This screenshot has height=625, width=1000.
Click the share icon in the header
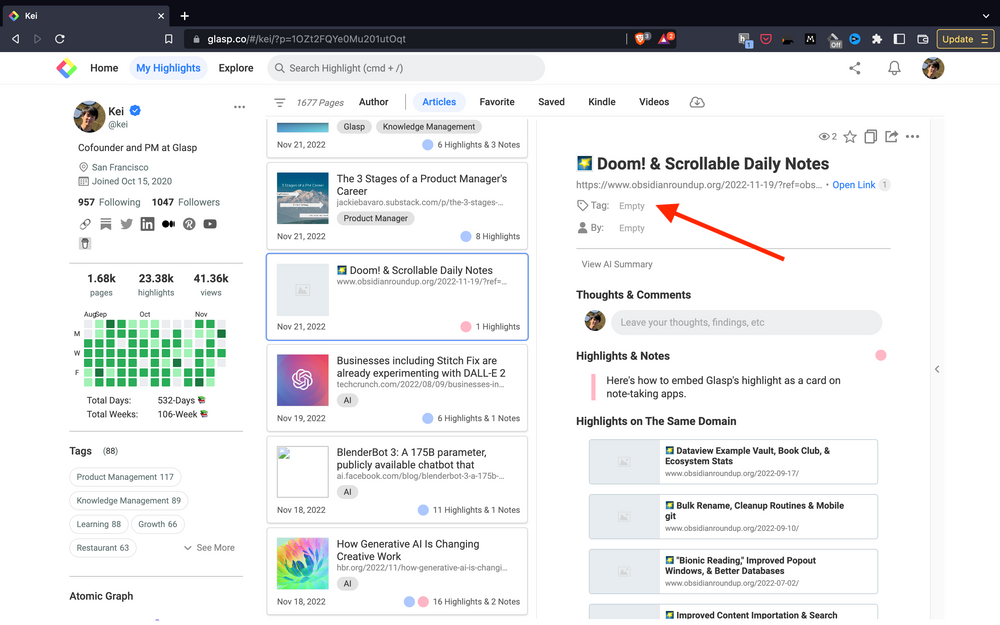(854, 68)
